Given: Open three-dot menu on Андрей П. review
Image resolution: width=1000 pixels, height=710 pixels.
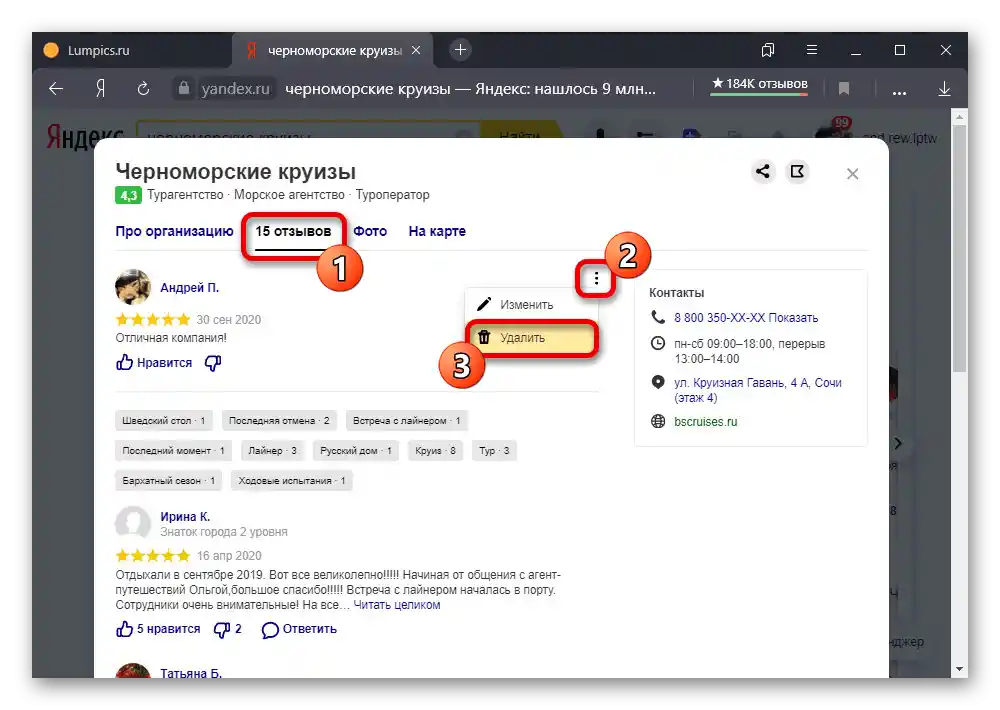Looking at the screenshot, I should pyautogui.click(x=596, y=279).
